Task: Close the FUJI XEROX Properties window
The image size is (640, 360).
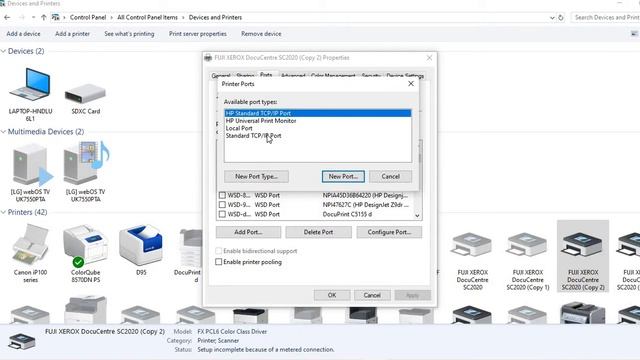Action: 429,58
